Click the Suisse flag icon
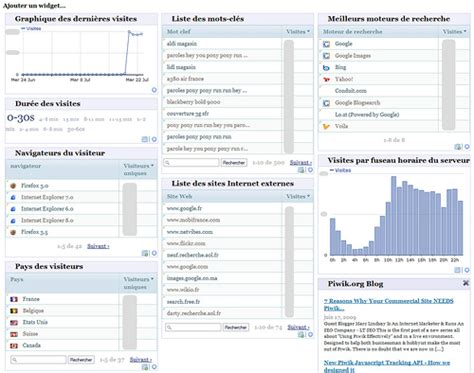This screenshot has width=474, height=373. point(14,334)
